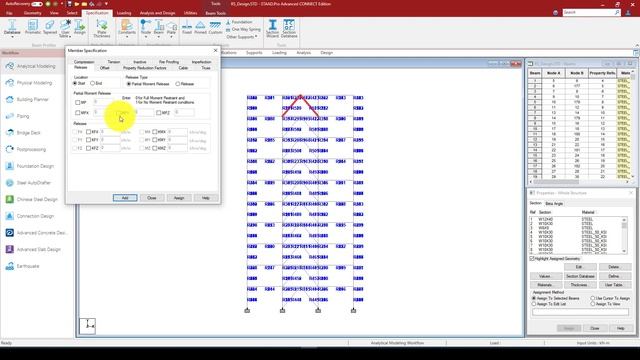
Task: Select End location radio button
Action: click(93, 83)
